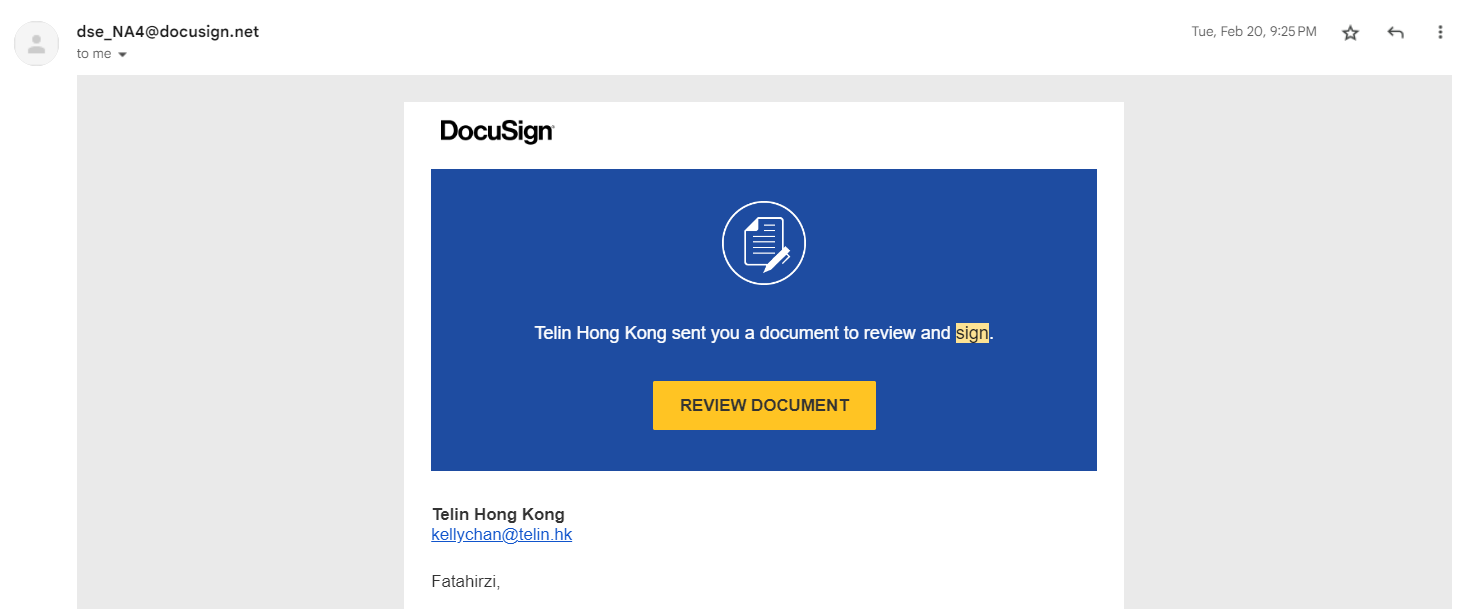Click the sender avatar icon
1462x609 pixels.
coord(37,43)
